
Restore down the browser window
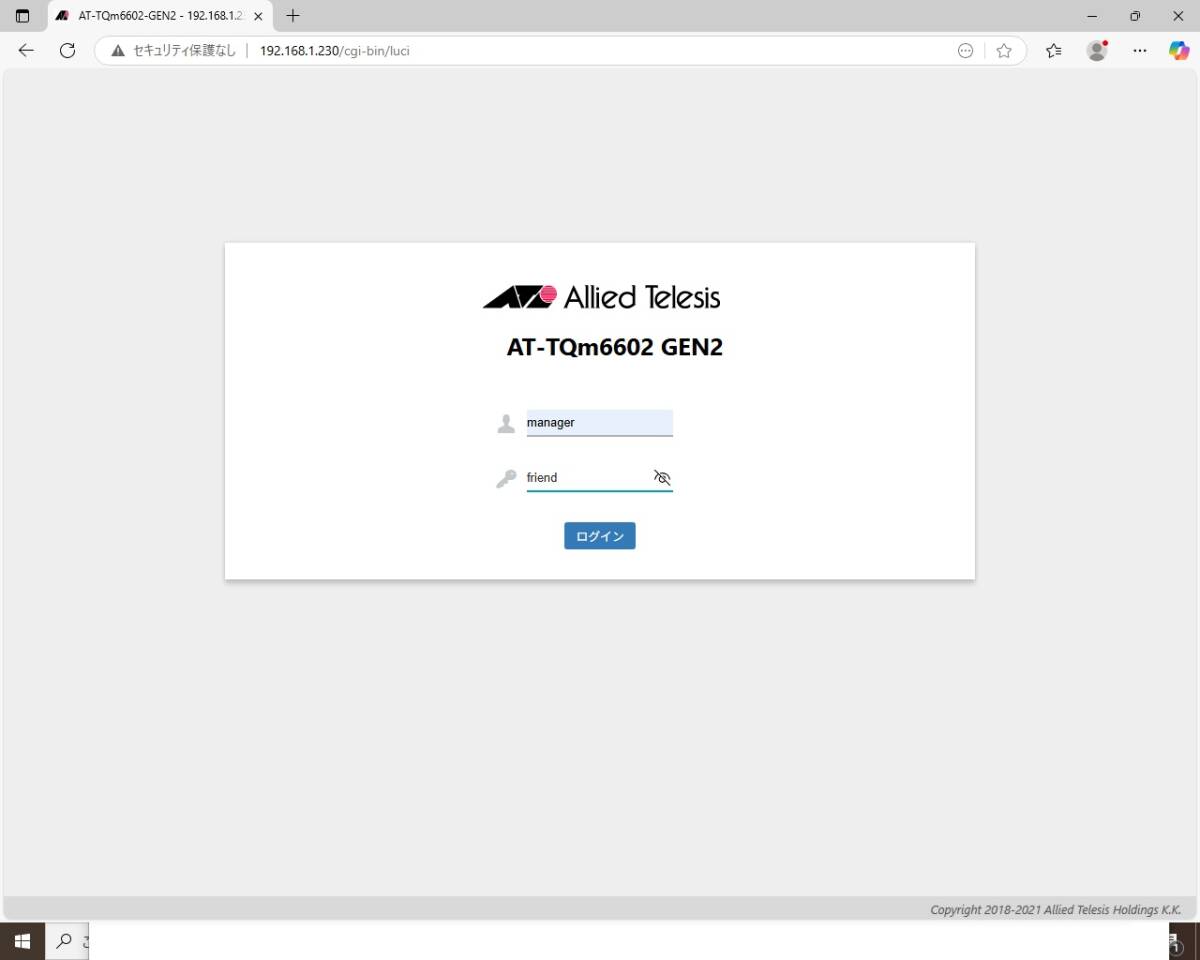[1135, 16]
